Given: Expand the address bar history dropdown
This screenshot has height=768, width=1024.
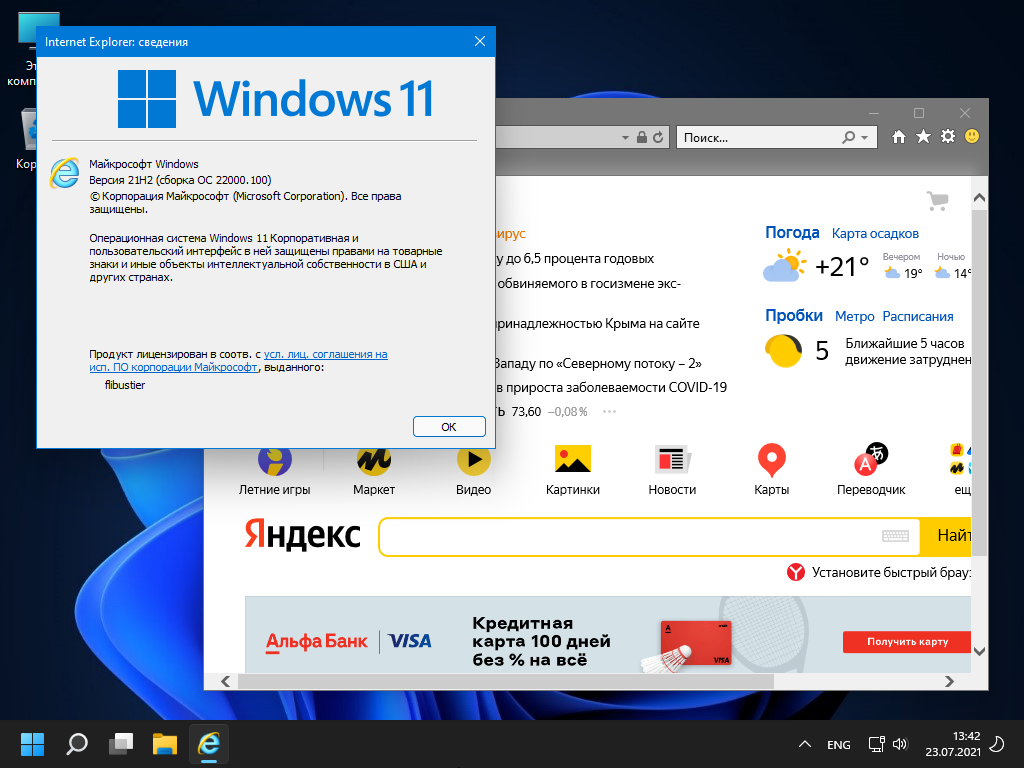Looking at the screenshot, I should 626,137.
